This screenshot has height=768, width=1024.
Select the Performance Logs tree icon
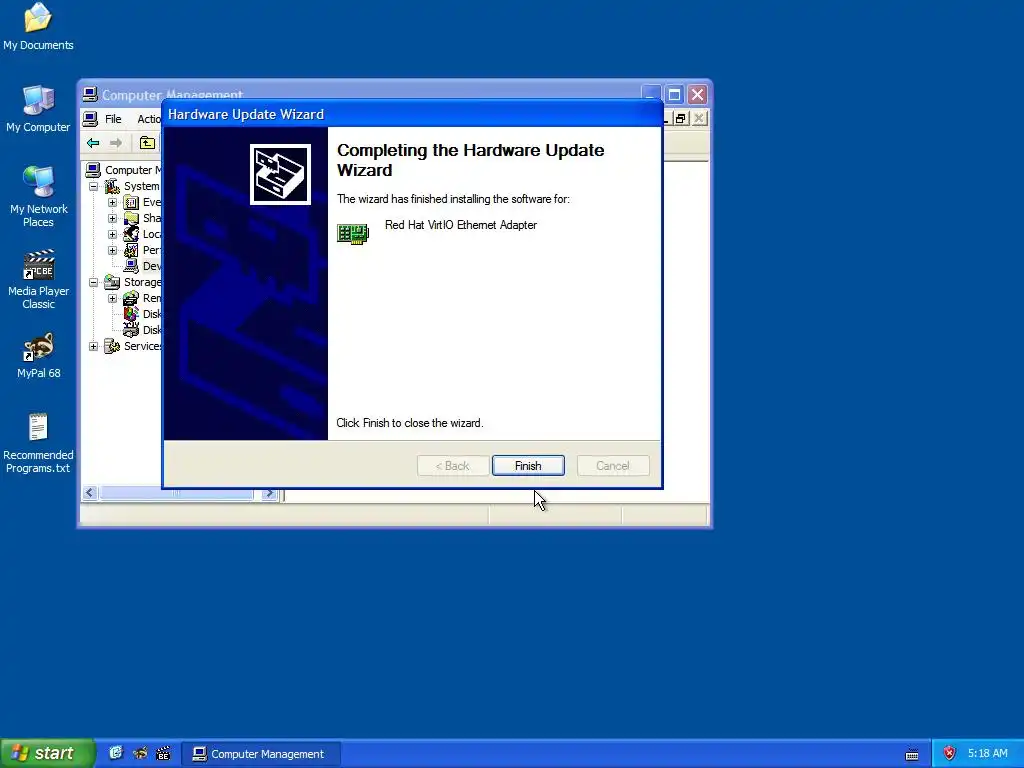tap(131, 250)
